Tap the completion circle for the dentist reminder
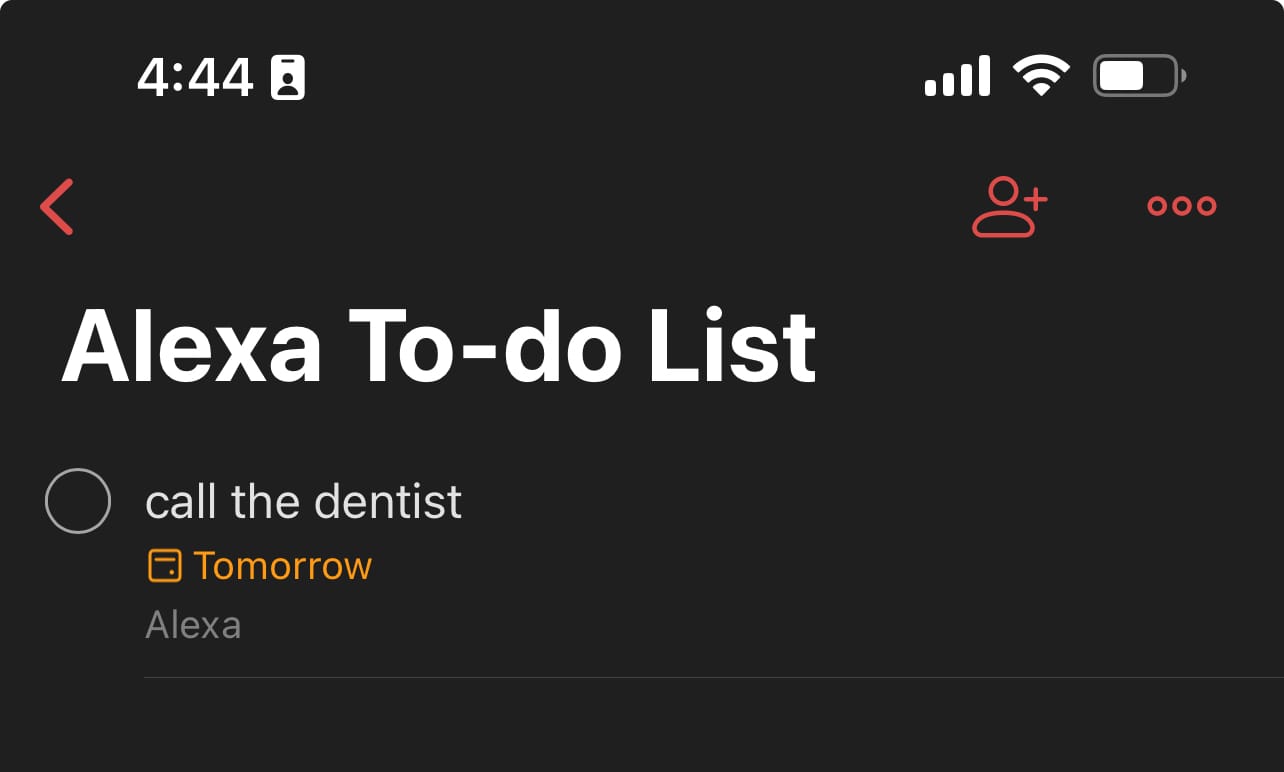1284x772 pixels. (x=77, y=500)
